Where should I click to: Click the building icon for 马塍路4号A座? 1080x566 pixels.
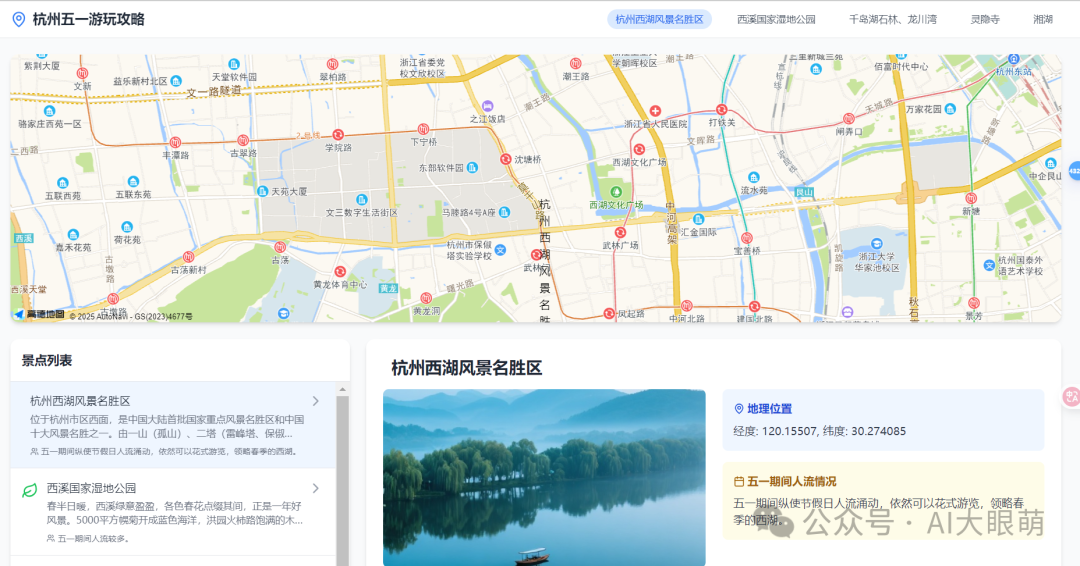pyautogui.click(x=504, y=212)
